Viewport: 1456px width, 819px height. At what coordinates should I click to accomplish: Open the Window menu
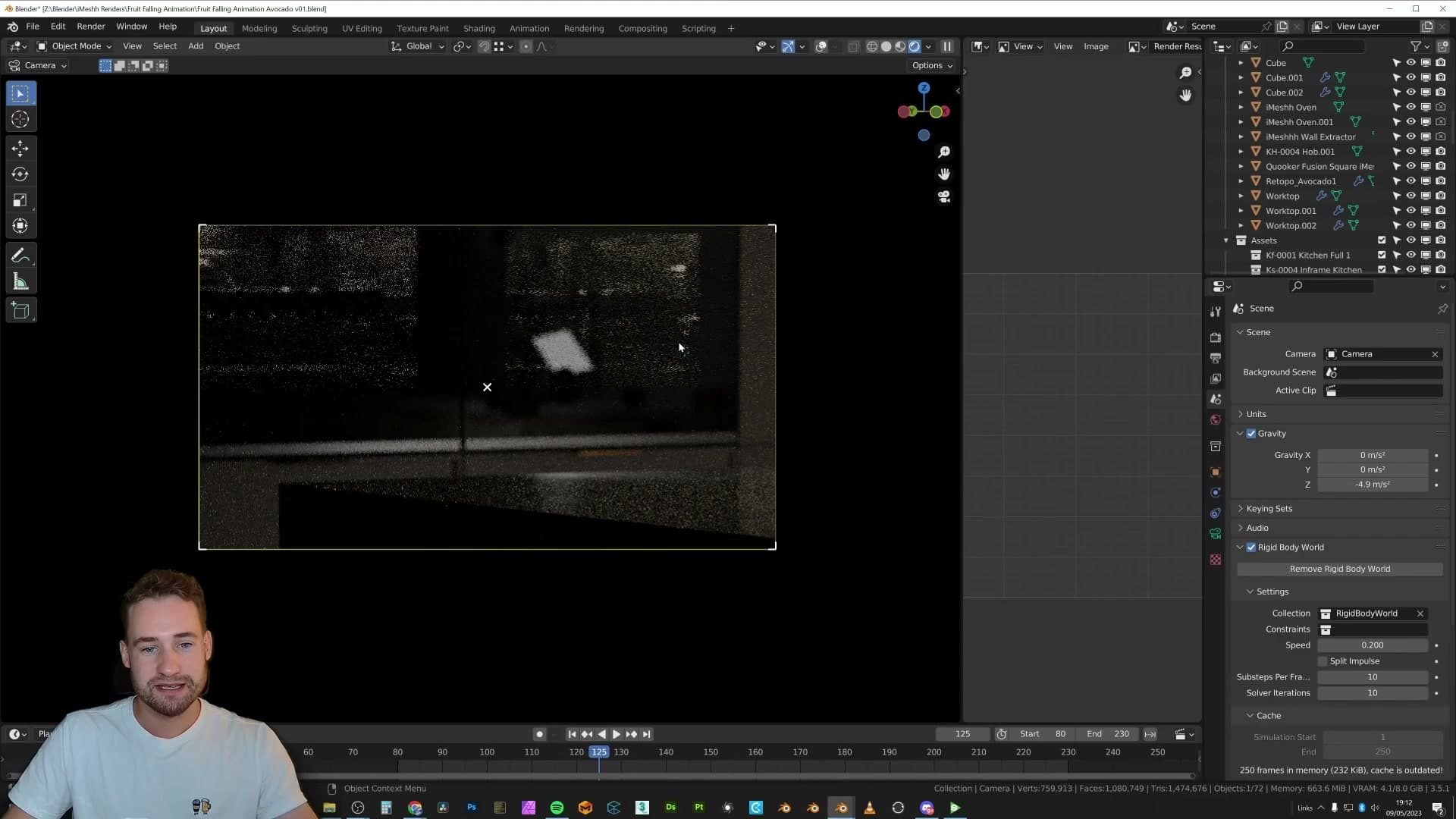132,26
